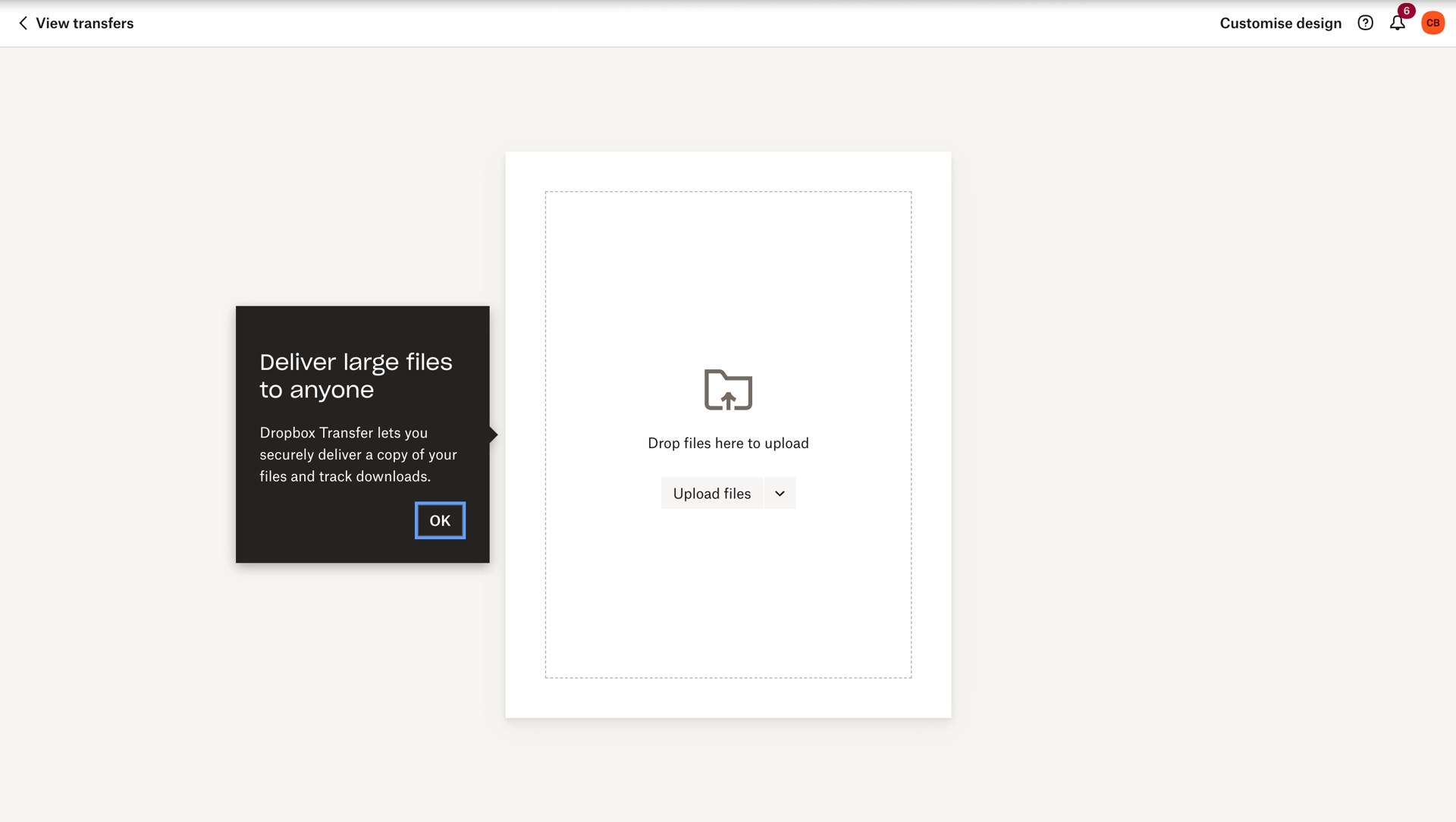
Task: Click the notification badge showing 6
Action: tap(1407, 11)
